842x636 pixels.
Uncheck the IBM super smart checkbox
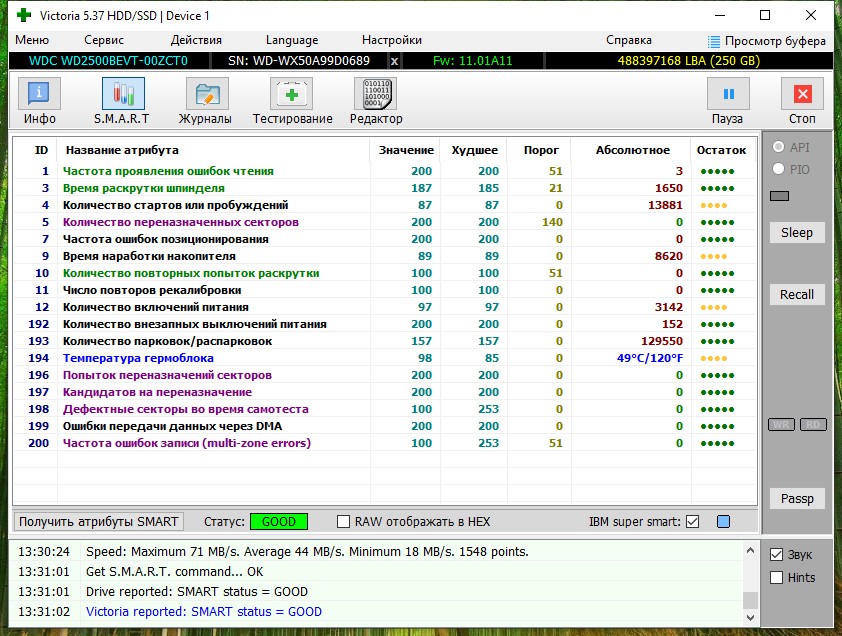point(693,522)
